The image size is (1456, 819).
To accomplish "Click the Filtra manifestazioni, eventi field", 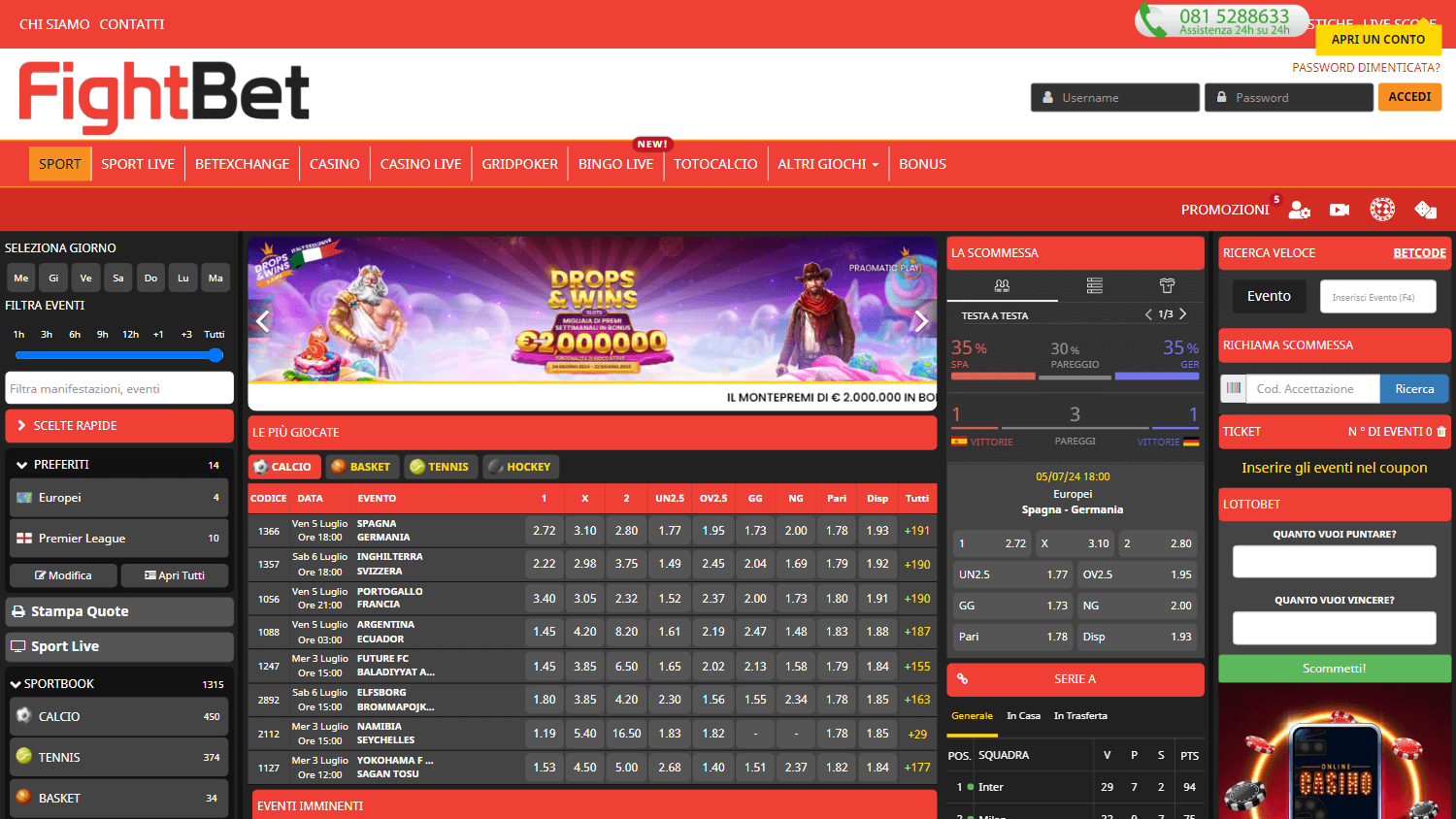I will (x=119, y=388).
